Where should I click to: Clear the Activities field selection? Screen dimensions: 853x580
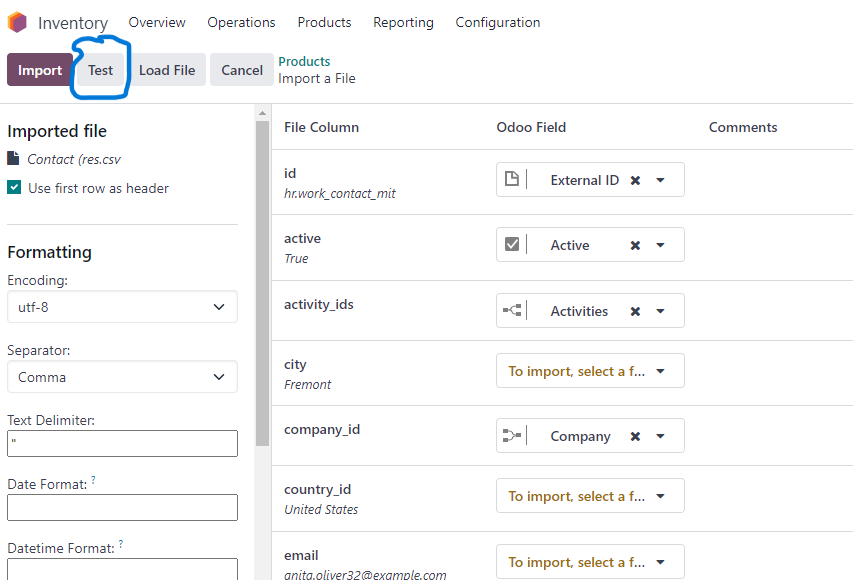point(635,311)
